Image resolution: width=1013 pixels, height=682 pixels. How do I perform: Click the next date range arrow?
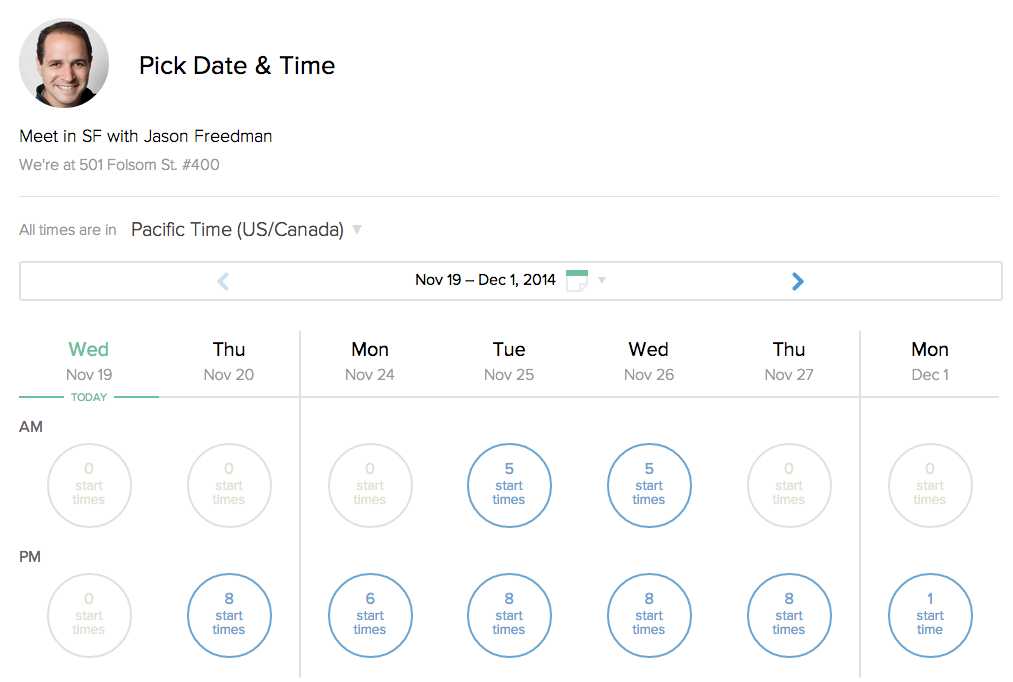pos(797,282)
